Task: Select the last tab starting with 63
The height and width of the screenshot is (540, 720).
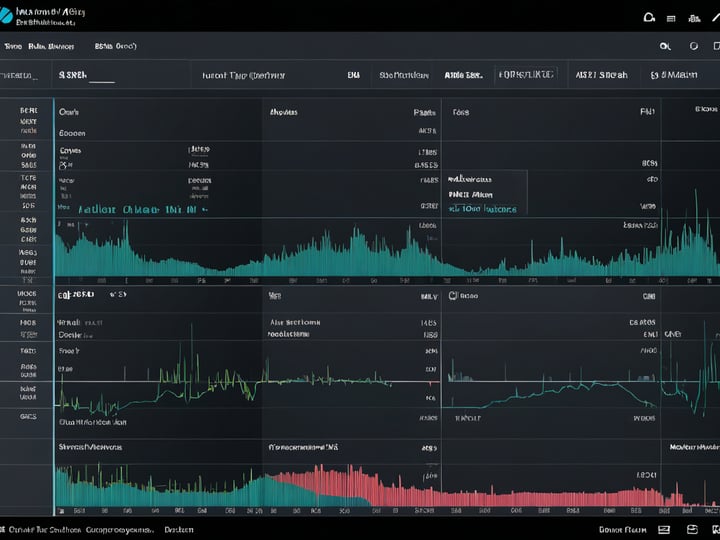Action: coord(674,75)
